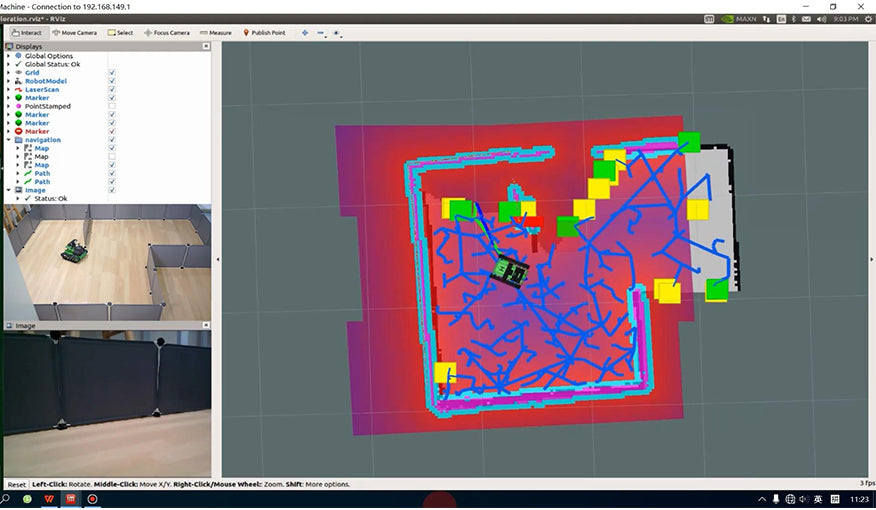
Task: Toggle the LaserScan display checkbox
Action: 112,90
